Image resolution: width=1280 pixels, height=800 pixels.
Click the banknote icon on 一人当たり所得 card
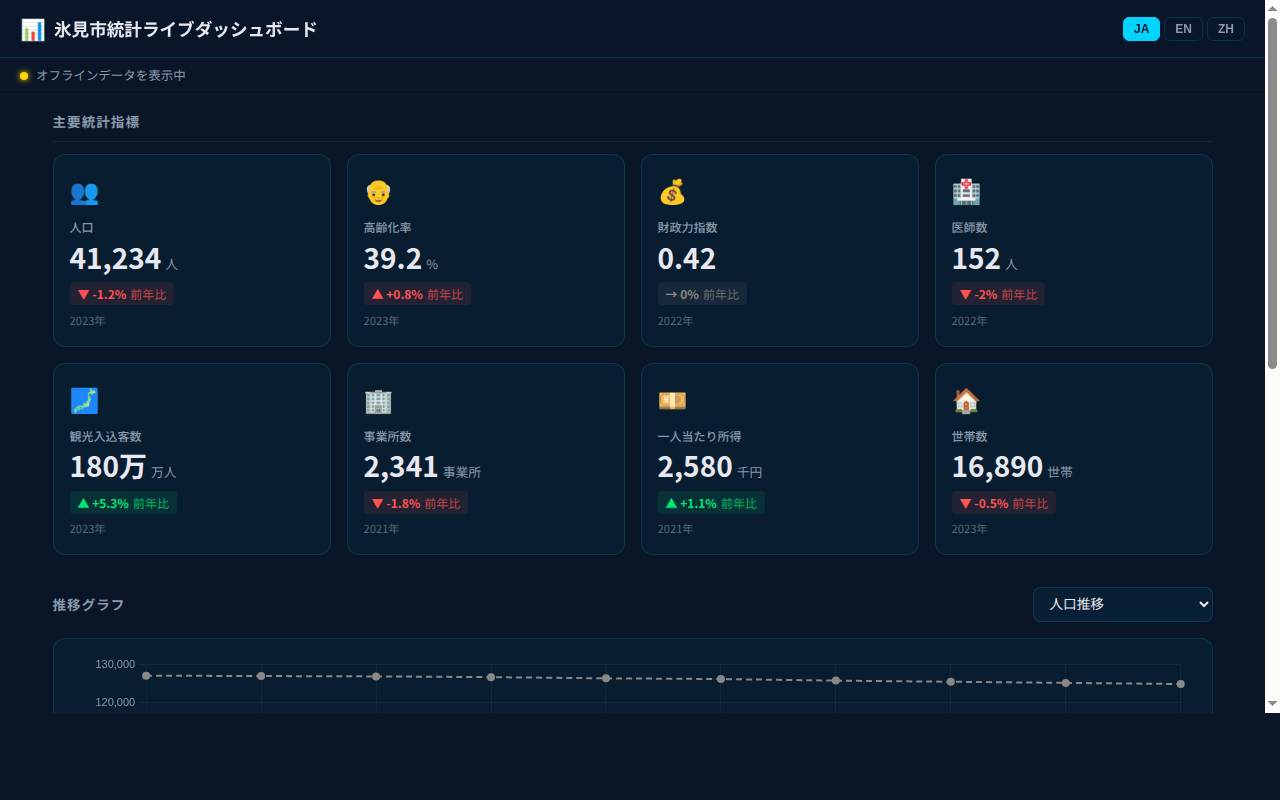[x=672, y=401]
